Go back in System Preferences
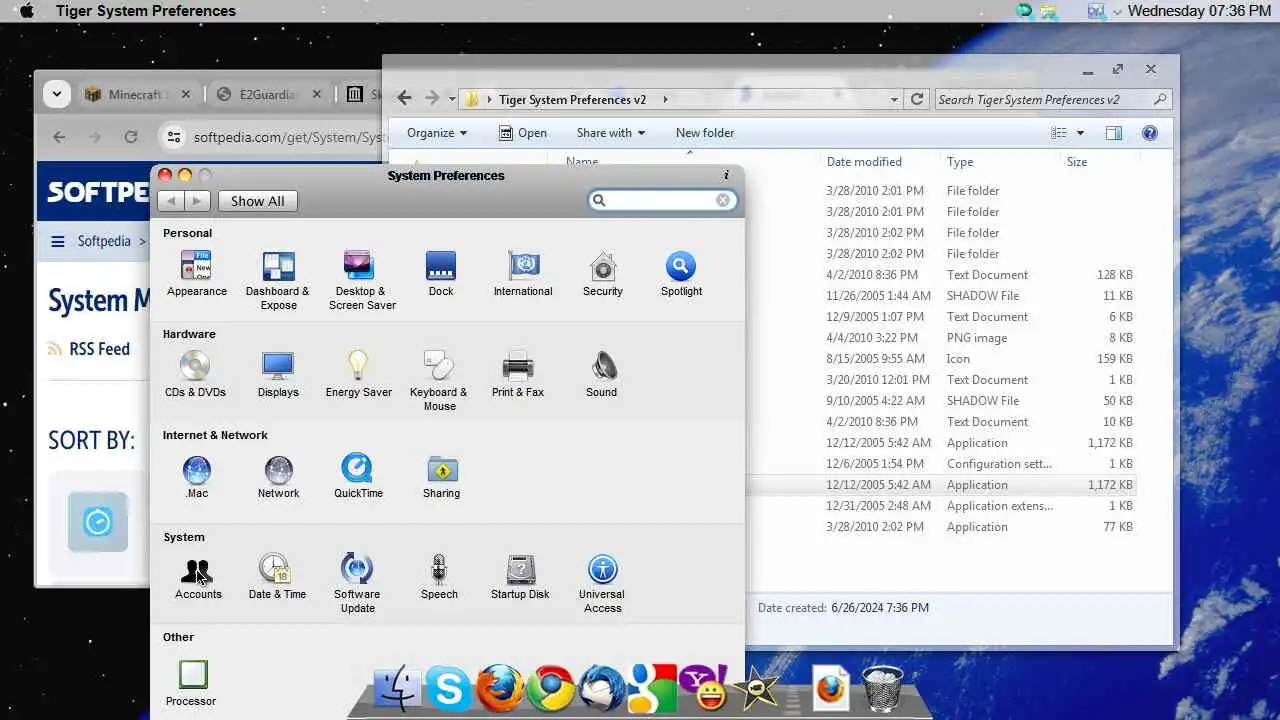The width and height of the screenshot is (1280, 720). (x=171, y=201)
